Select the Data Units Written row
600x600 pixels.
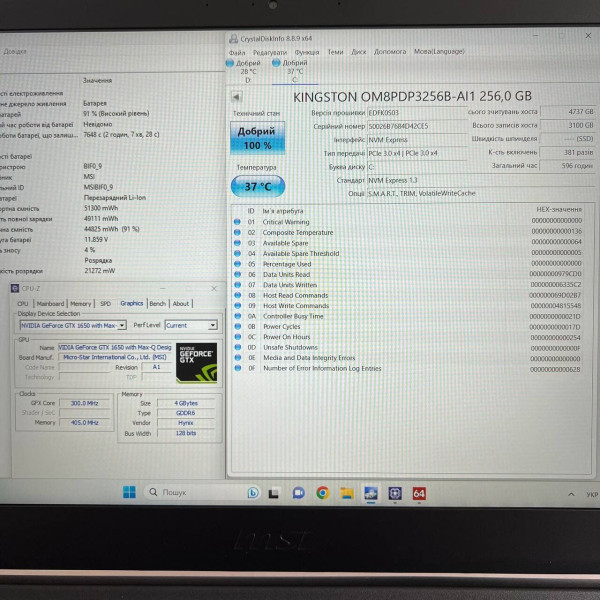pyautogui.click(x=407, y=285)
